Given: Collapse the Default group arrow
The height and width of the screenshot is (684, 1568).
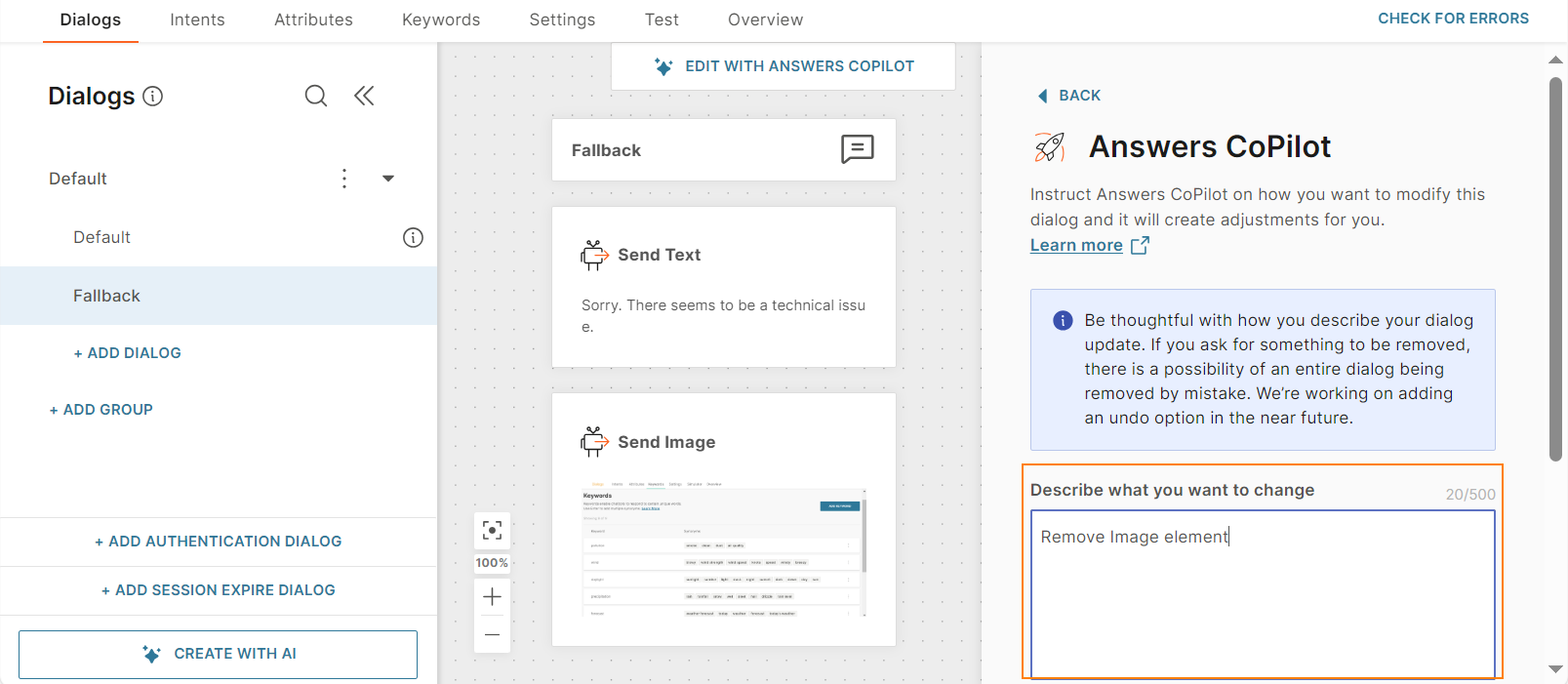Looking at the screenshot, I should point(388,179).
